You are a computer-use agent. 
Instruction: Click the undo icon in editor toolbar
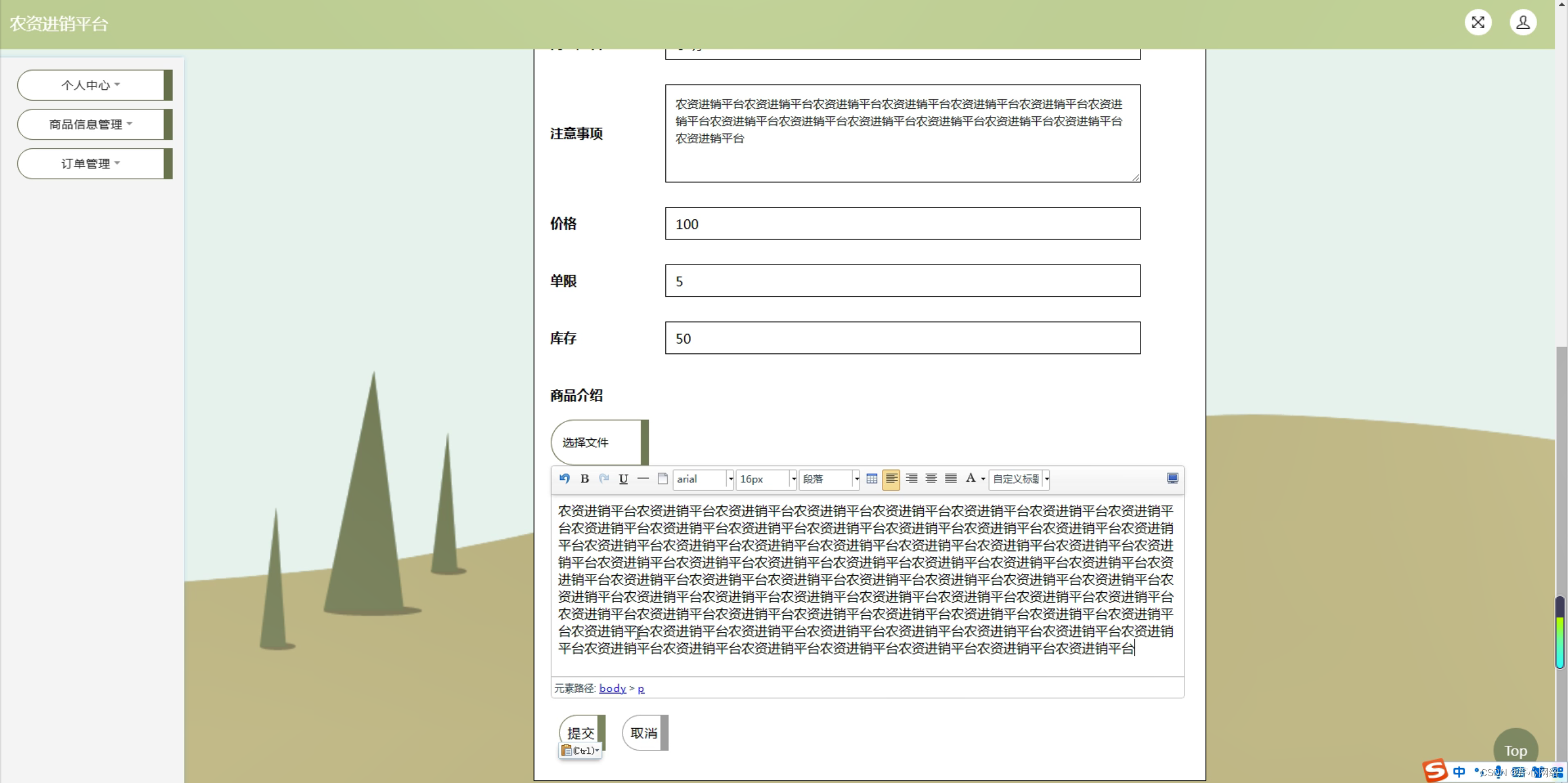pyautogui.click(x=565, y=479)
